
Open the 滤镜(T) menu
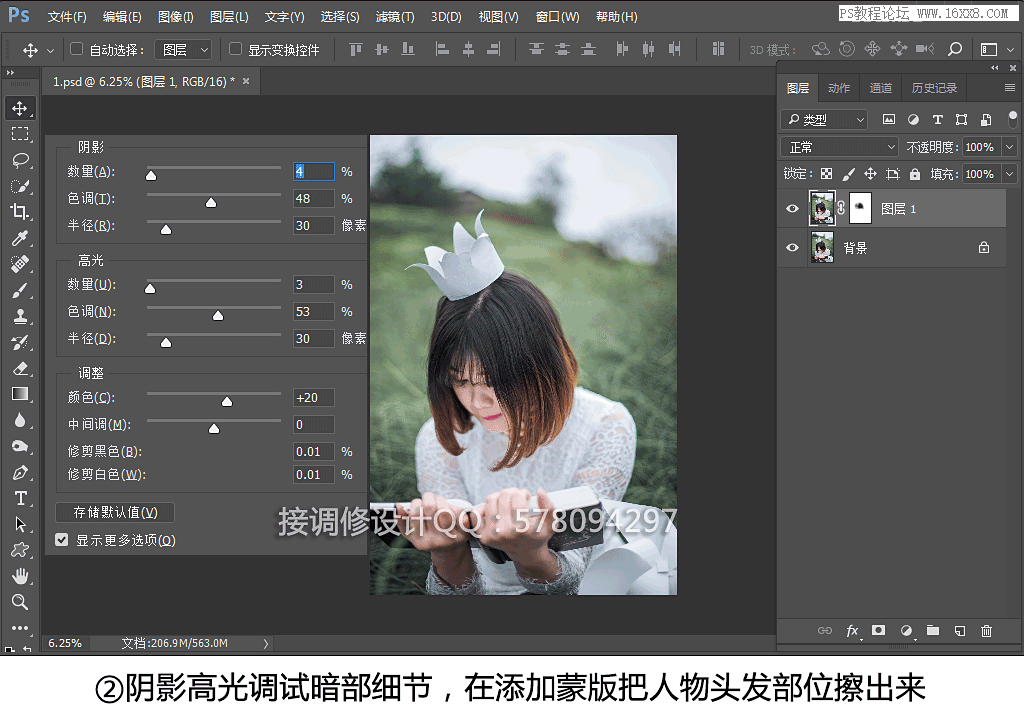[x=395, y=17]
